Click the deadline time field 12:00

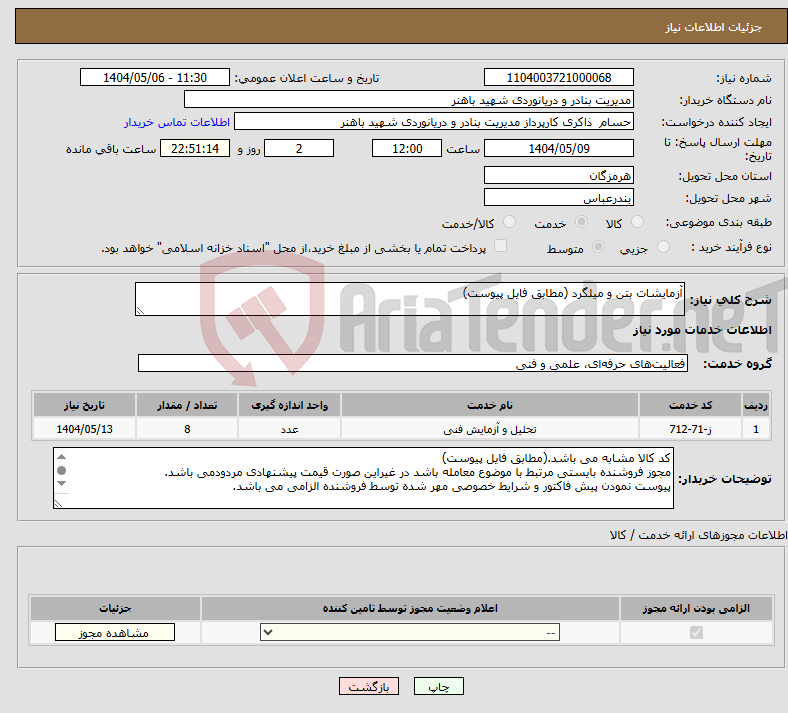(407, 148)
